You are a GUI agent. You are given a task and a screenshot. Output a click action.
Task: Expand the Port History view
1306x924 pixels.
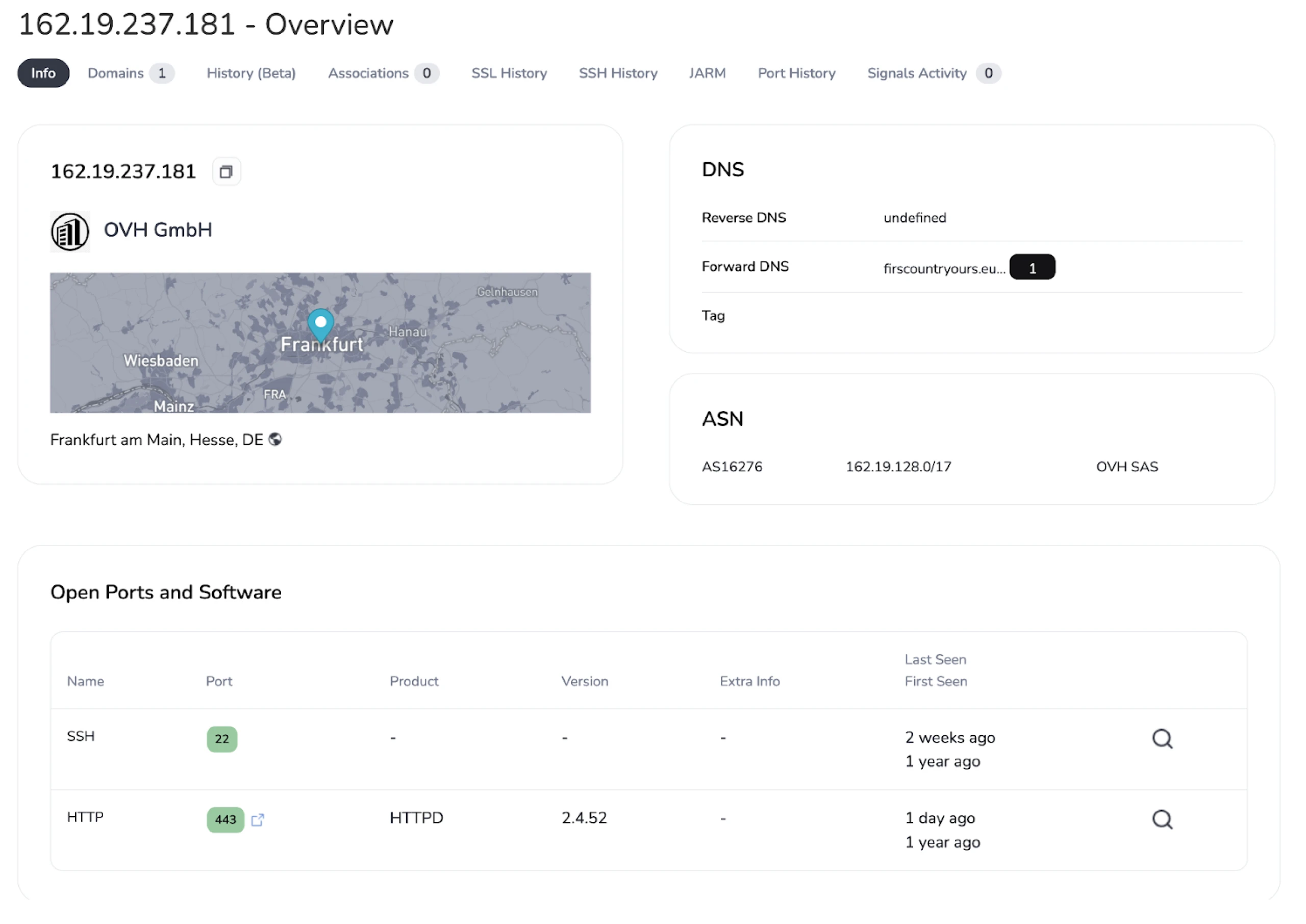(x=796, y=73)
